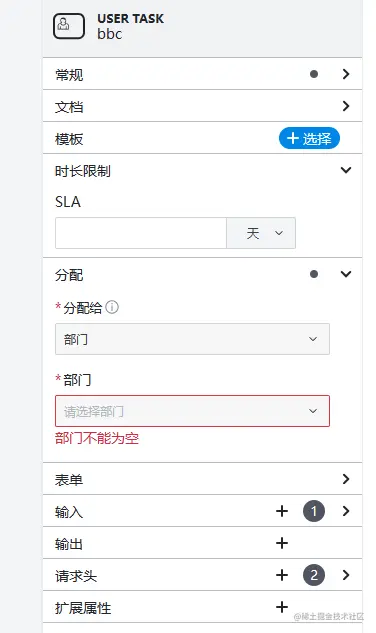Click the count badge 2 on 请求头
Viewport: 376px width, 633px height.
tap(314, 575)
